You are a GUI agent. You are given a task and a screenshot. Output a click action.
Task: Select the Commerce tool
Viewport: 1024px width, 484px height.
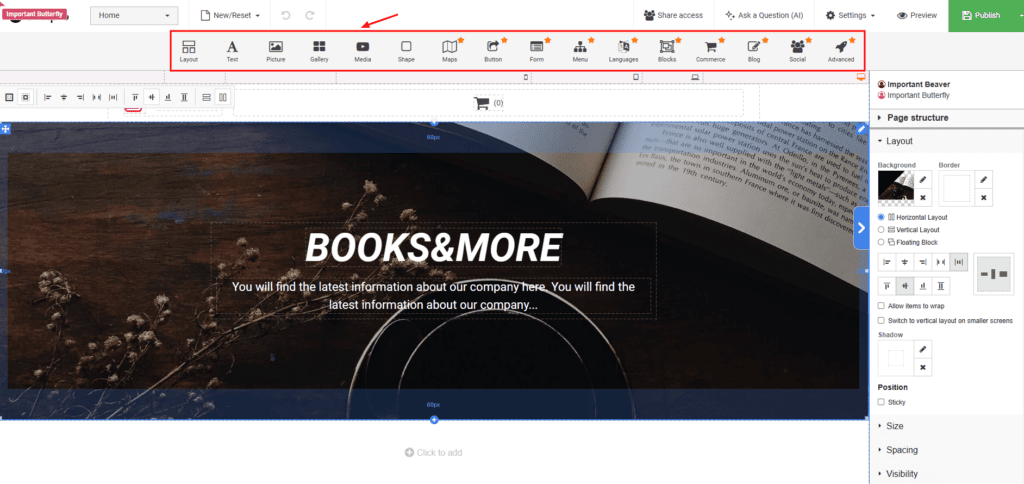[711, 51]
